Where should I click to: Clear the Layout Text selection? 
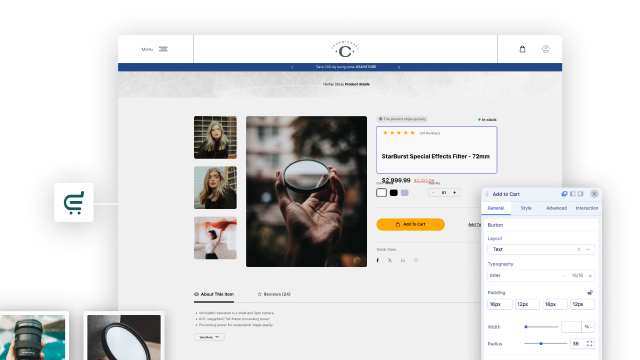pyautogui.click(x=578, y=249)
